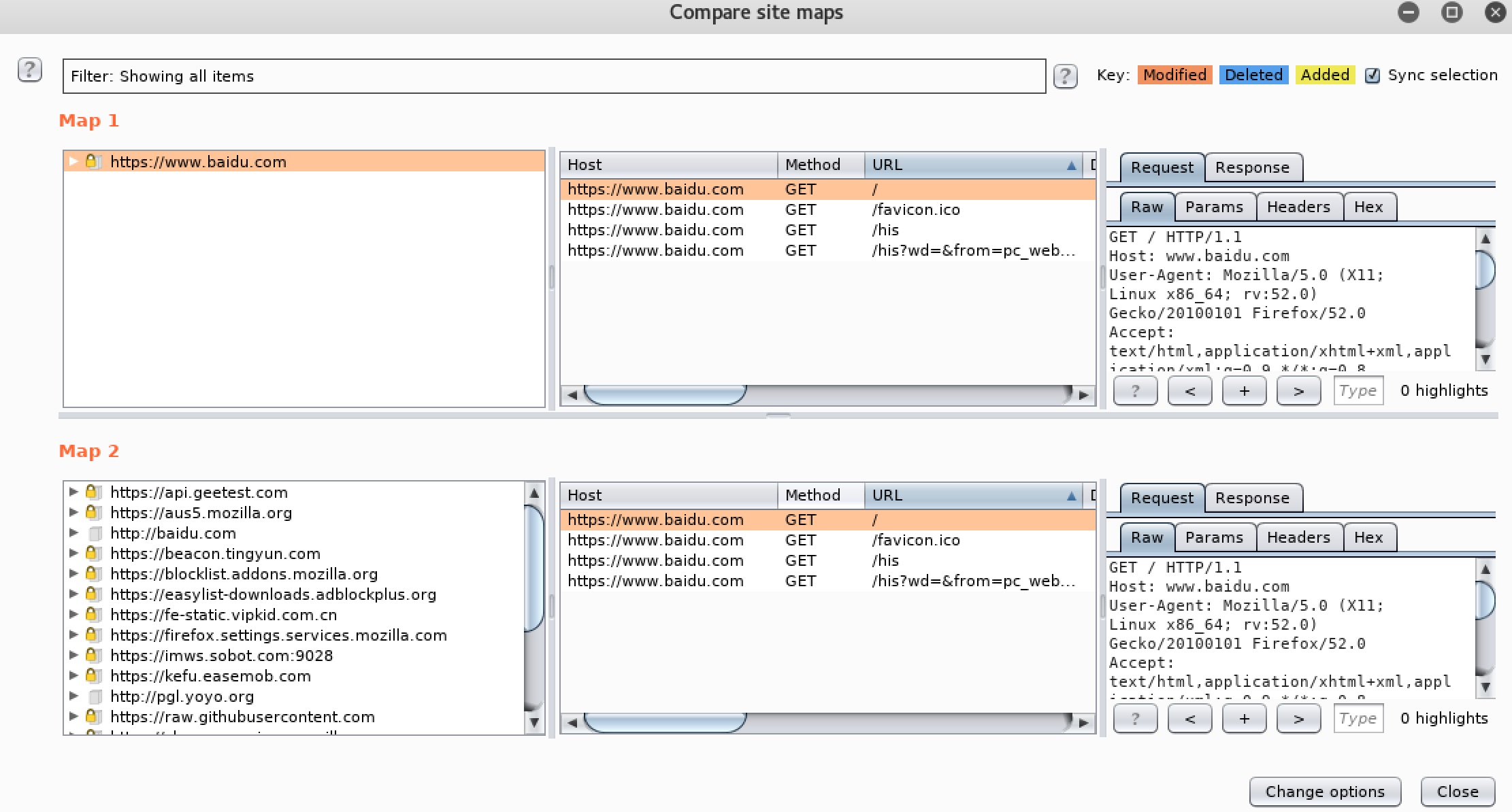
Task: Expand the www.baidu.com node in Map 1
Action: point(73,162)
